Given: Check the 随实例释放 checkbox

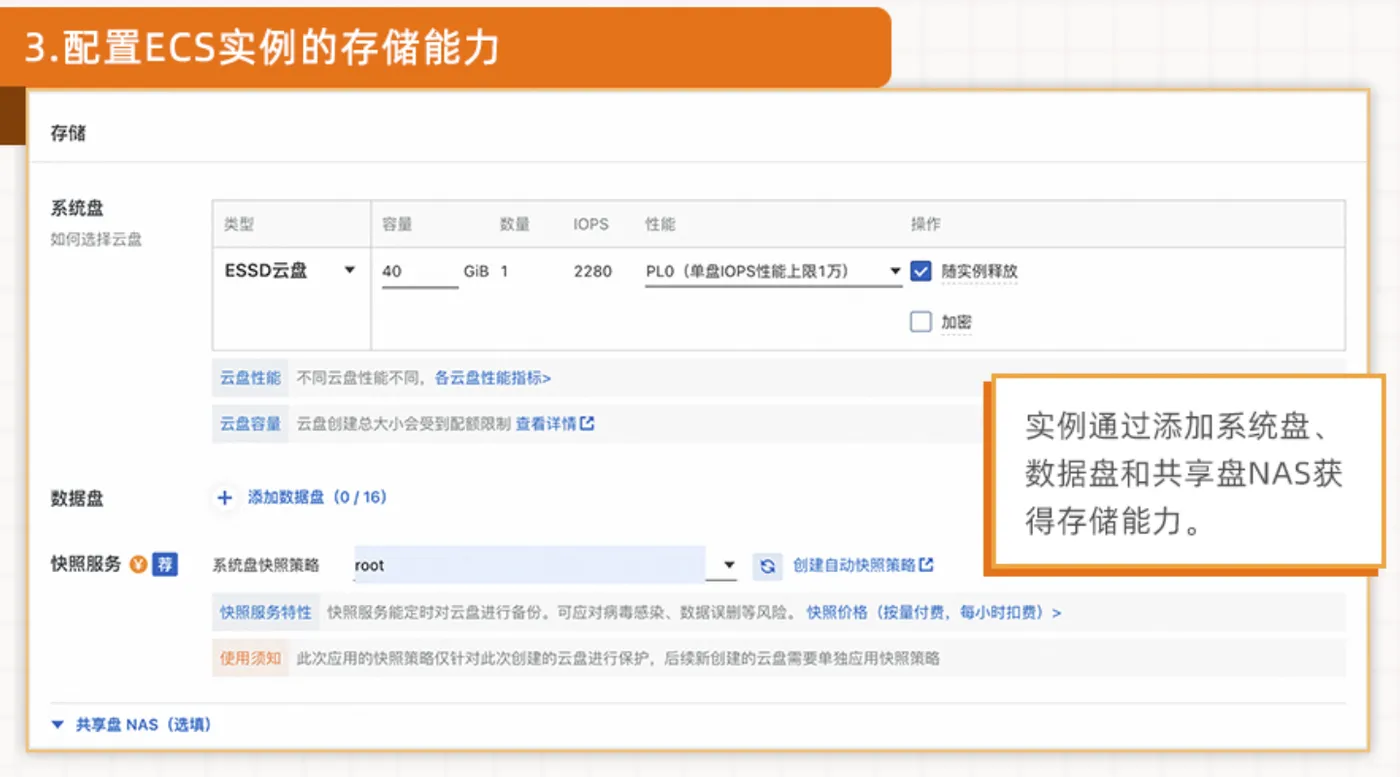Looking at the screenshot, I should (x=921, y=271).
